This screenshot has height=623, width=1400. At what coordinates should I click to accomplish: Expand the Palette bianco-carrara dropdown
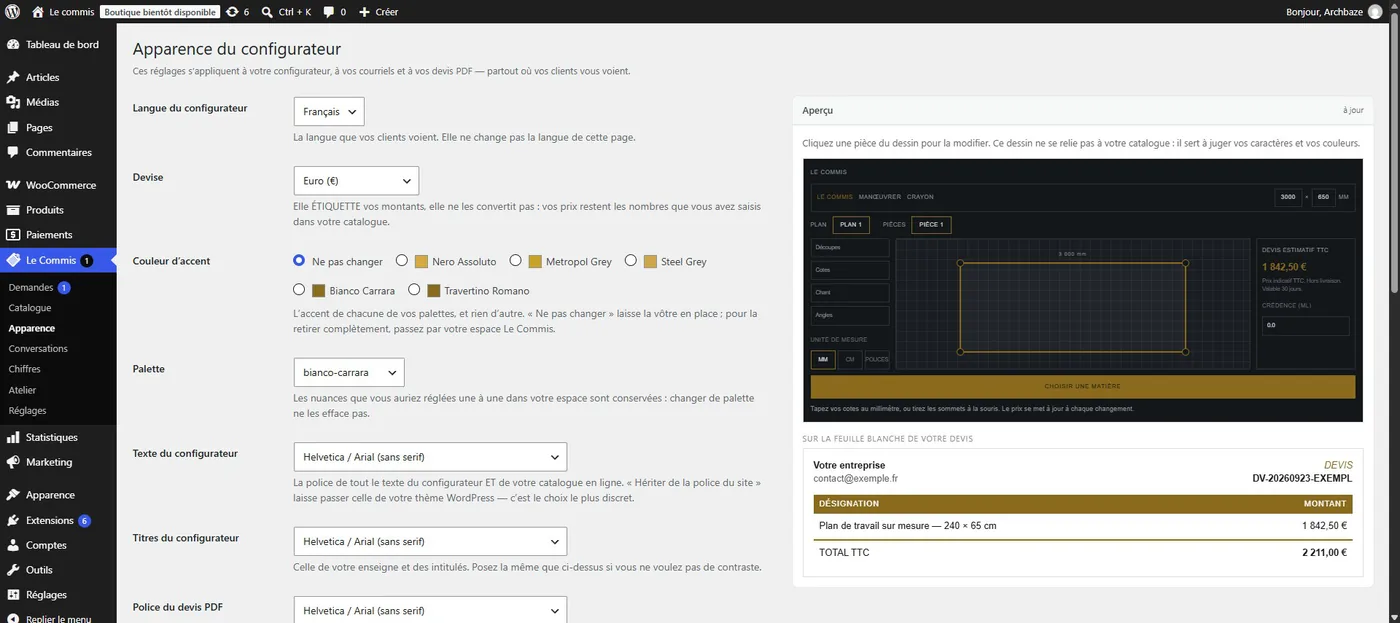349,372
